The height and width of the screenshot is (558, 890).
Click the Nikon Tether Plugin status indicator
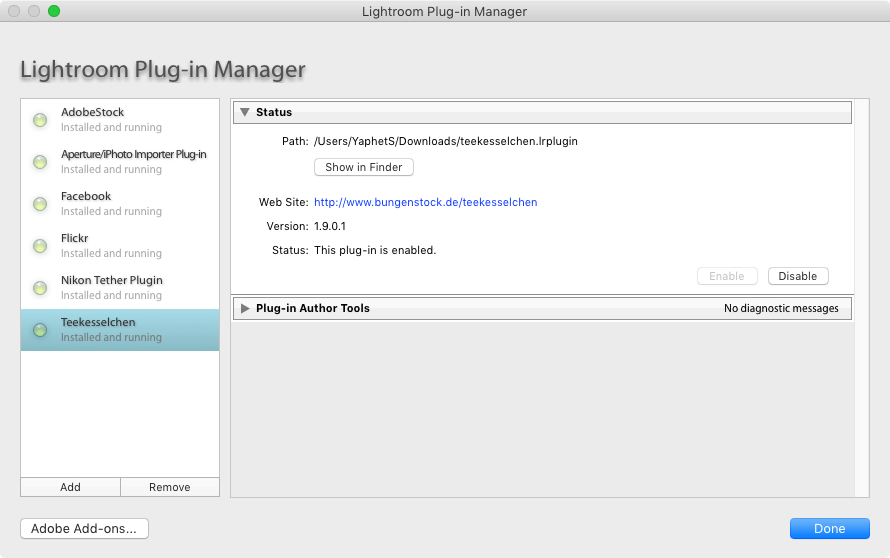click(x=40, y=288)
